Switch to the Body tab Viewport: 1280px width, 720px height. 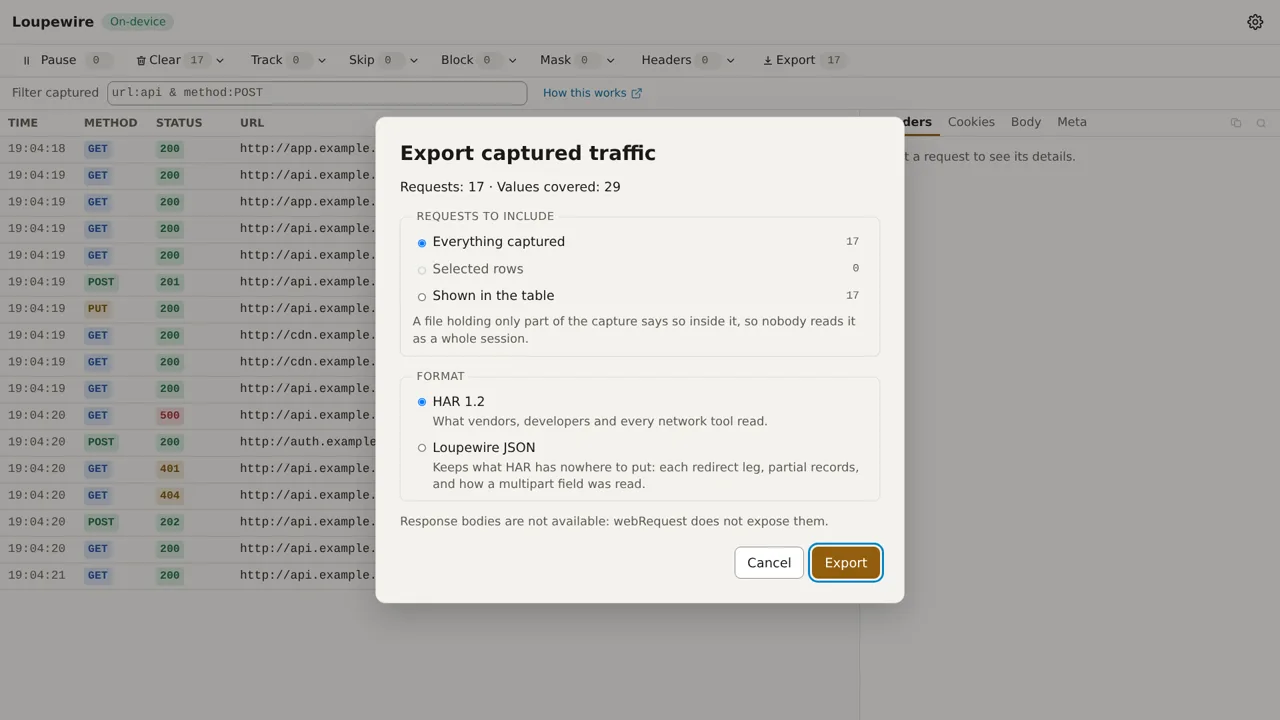(1026, 122)
